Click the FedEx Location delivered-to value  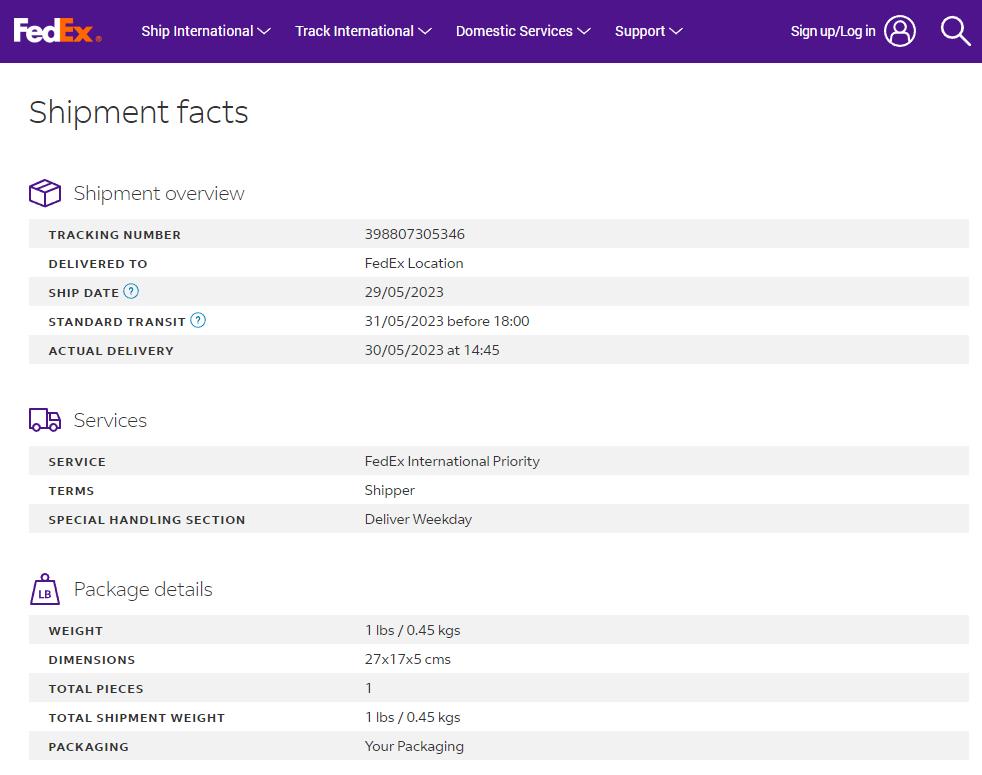pos(414,263)
